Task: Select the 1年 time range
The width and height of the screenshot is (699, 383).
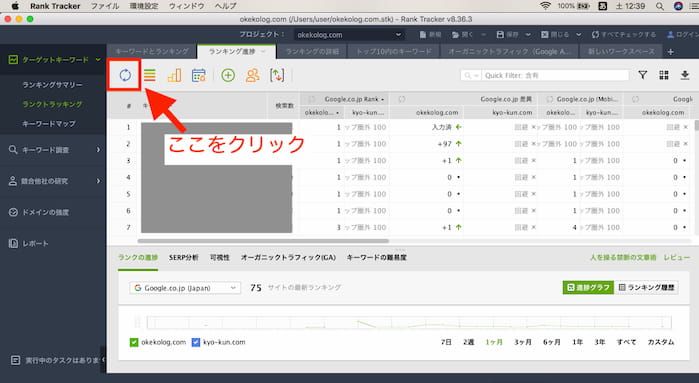Action: click(577, 342)
